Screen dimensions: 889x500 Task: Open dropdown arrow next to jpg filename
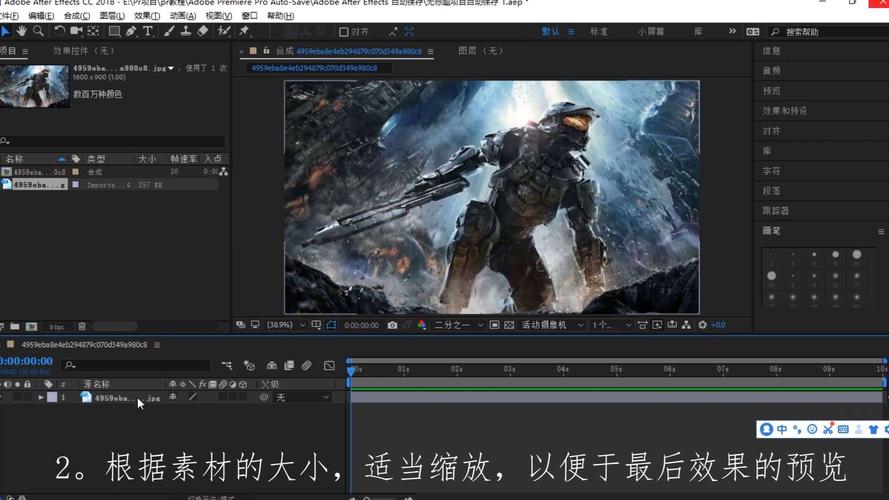coord(171,68)
